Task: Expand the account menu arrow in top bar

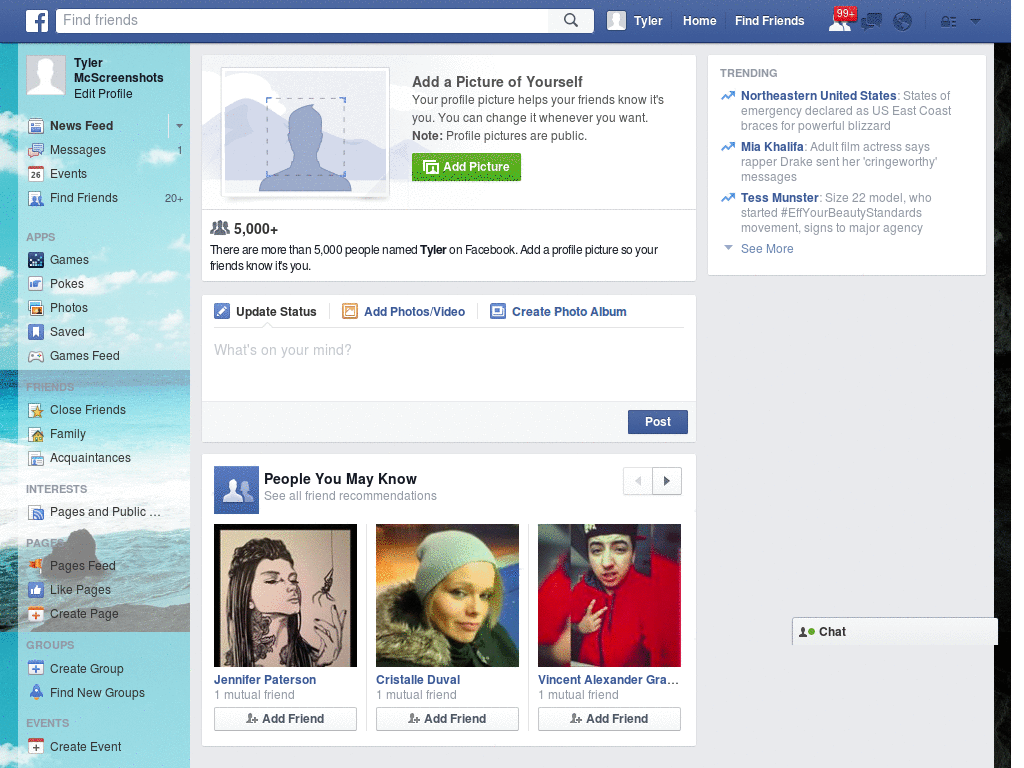Action: coord(975,21)
